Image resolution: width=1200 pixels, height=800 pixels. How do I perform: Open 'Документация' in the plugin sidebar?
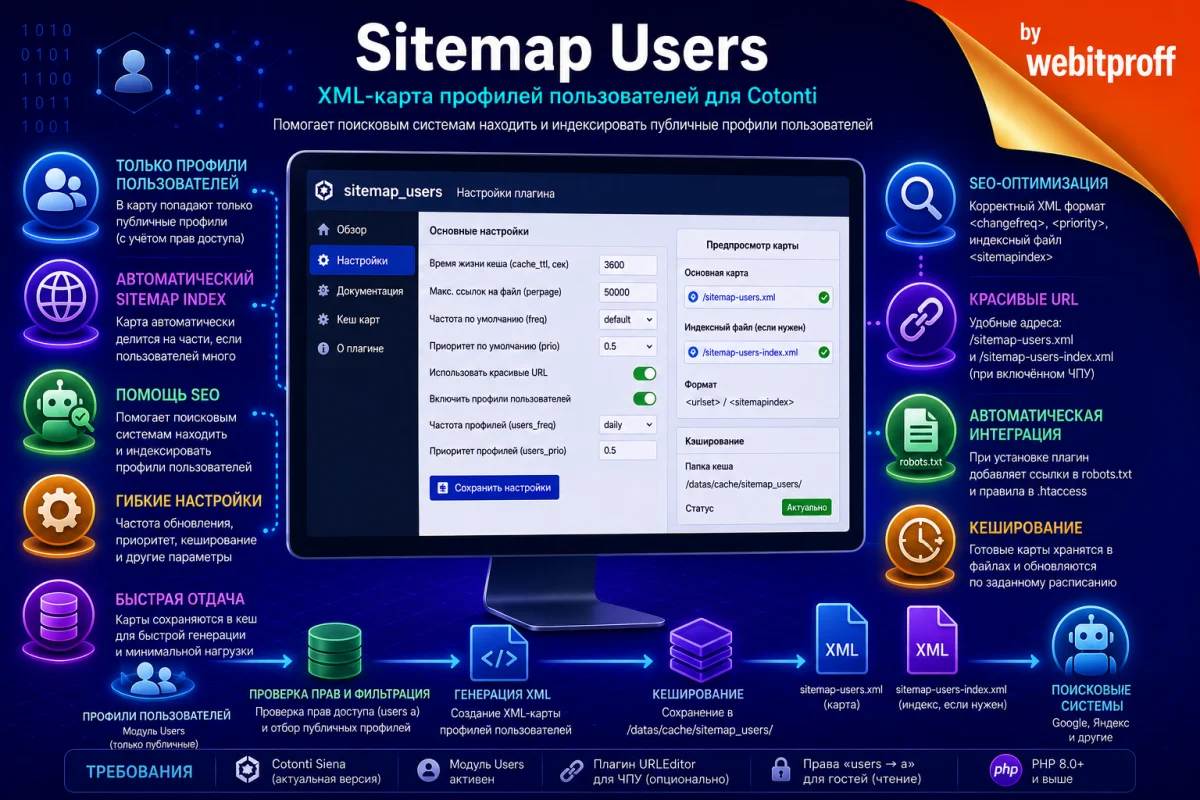pyautogui.click(x=361, y=290)
